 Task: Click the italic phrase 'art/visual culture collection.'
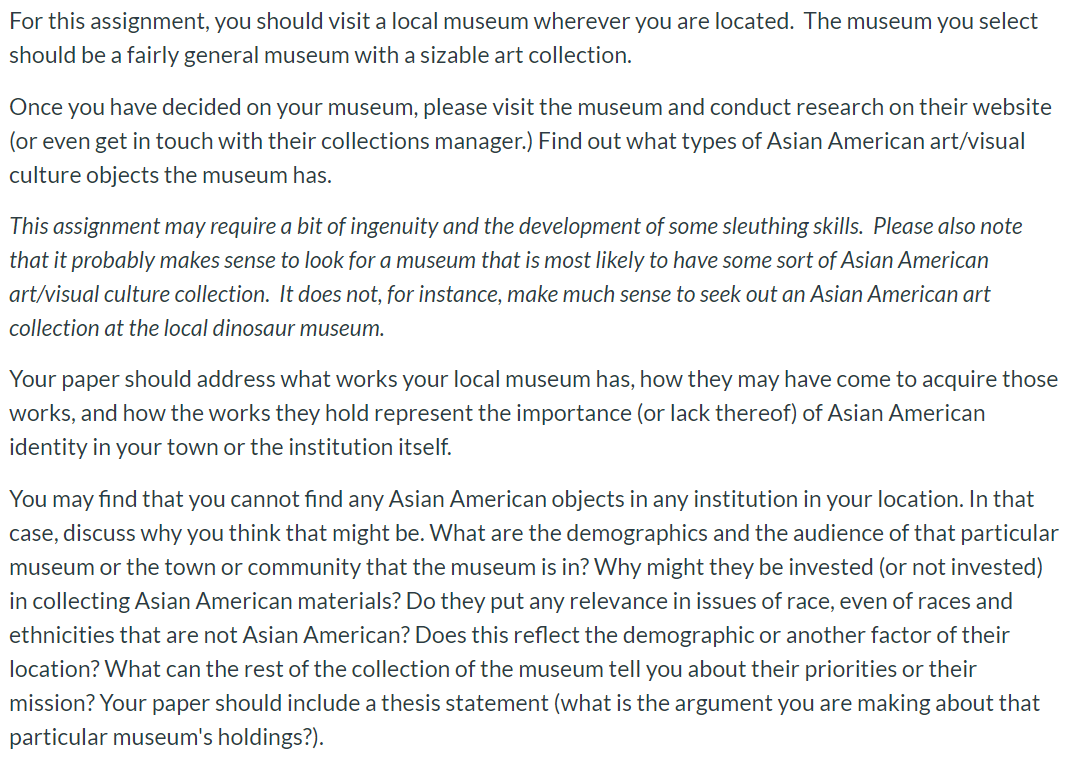point(139,295)
